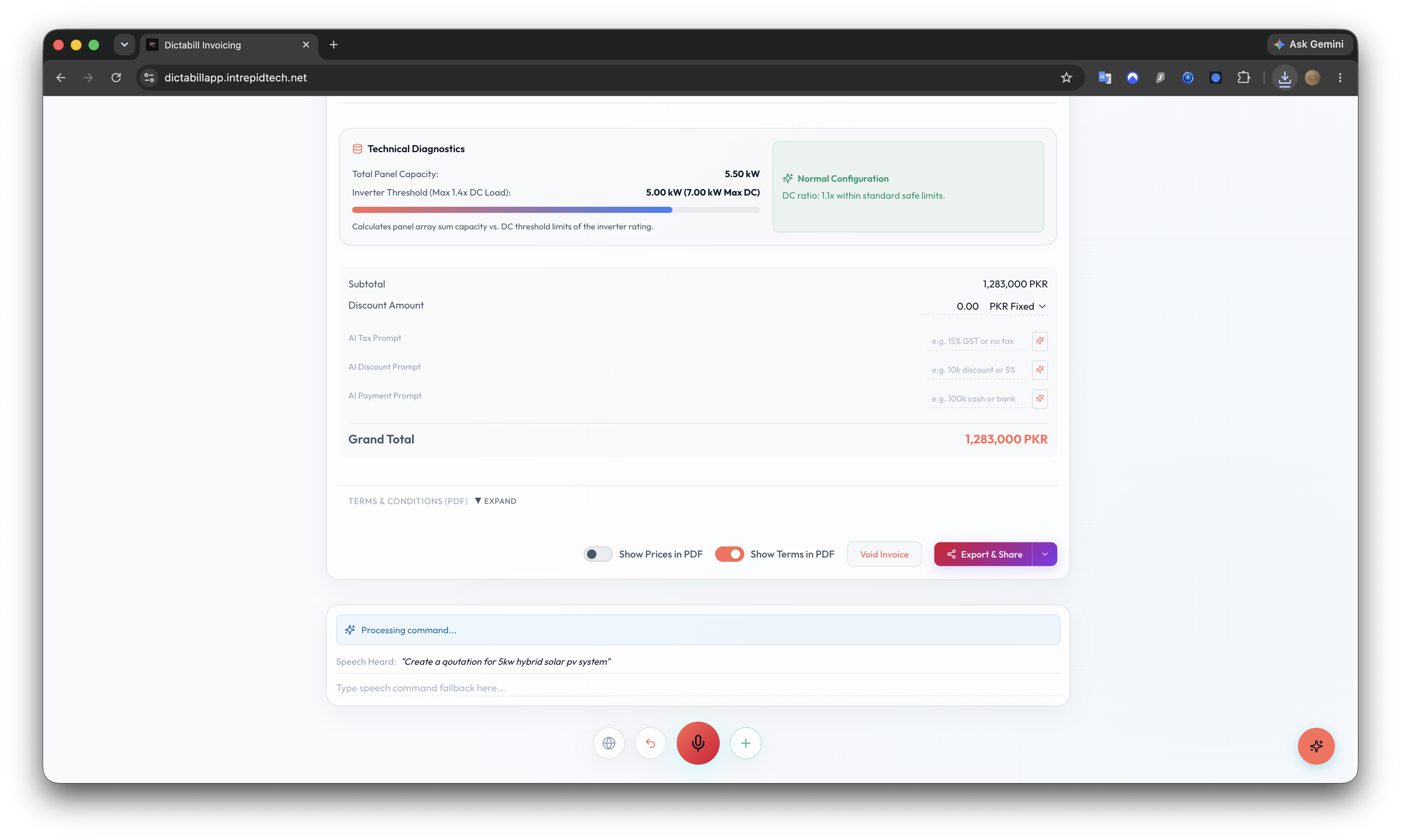
Task: Open the Export & Share dropdown arrow
Action: click(x=1044, y=554)
